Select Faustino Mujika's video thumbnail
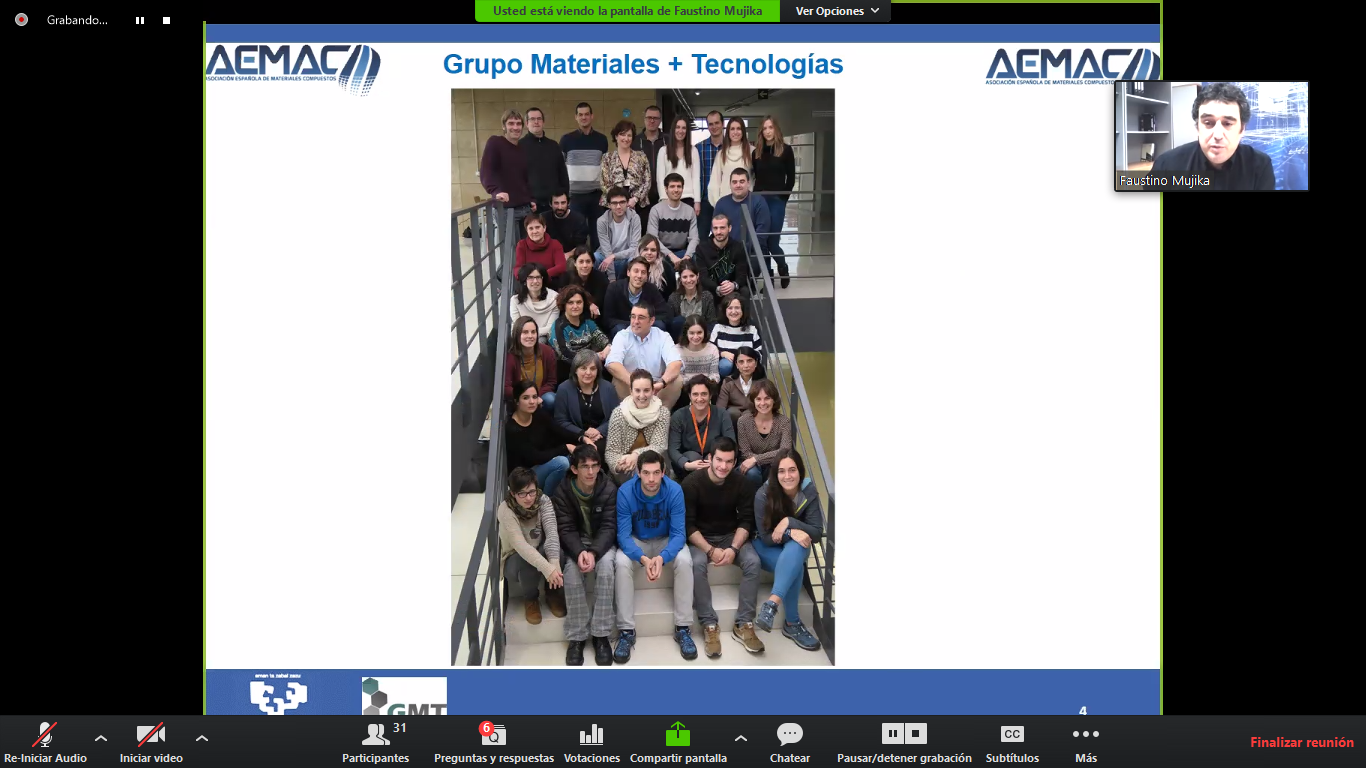The width and height of the screenshot is (1366, 768). coord(1212,136)
